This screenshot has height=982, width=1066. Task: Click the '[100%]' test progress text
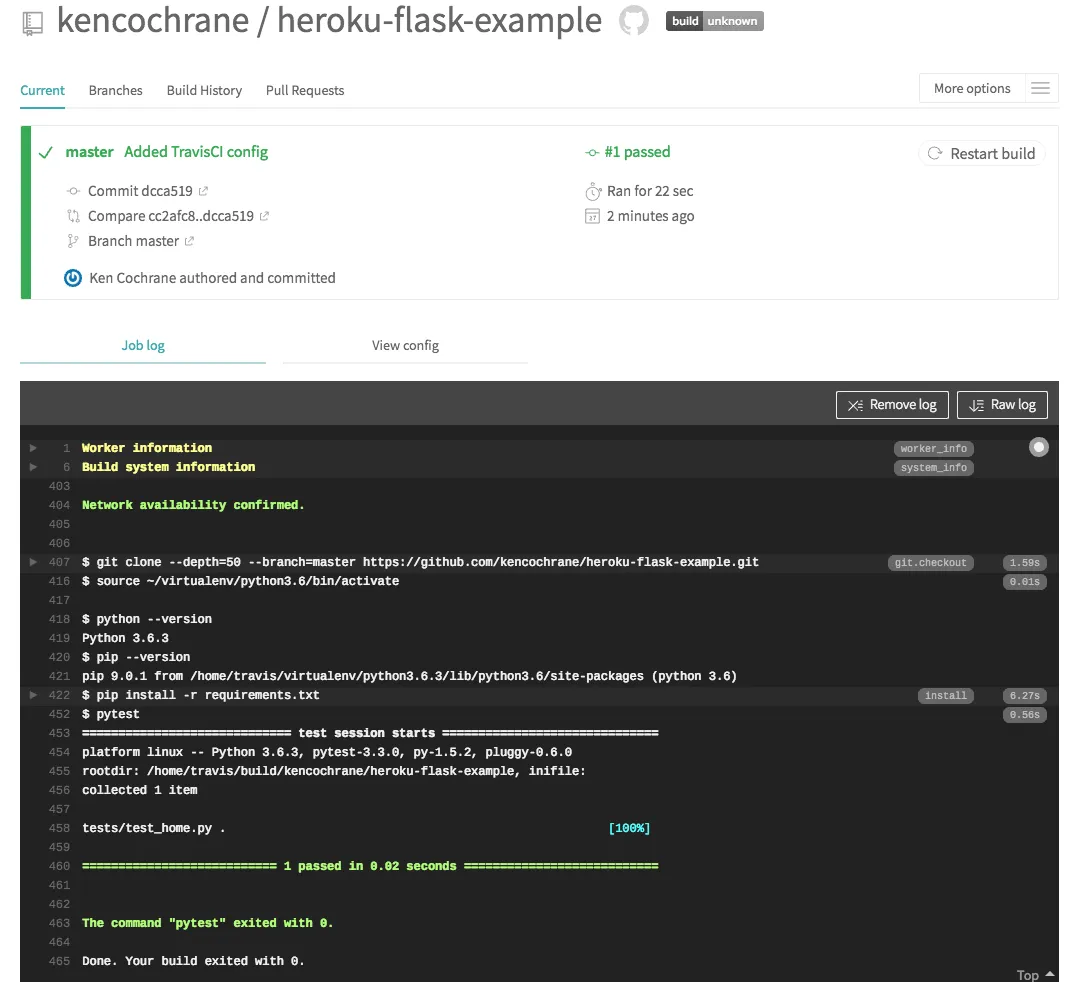(x=629, y=828)
